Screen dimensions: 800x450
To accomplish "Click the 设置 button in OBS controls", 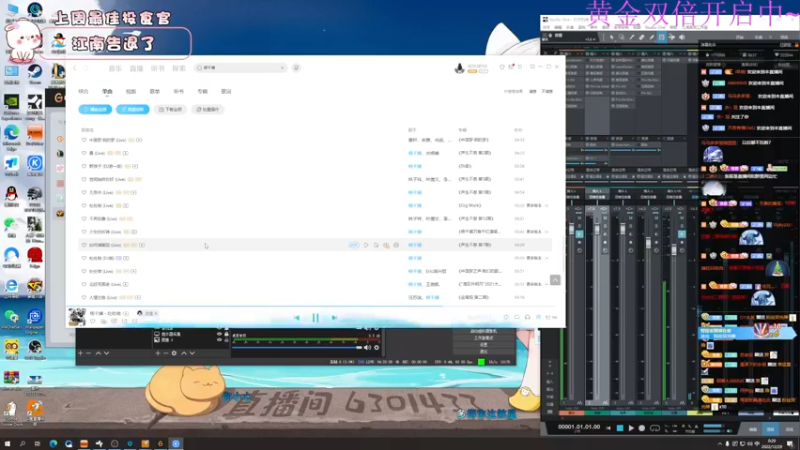I will [484, 345].
